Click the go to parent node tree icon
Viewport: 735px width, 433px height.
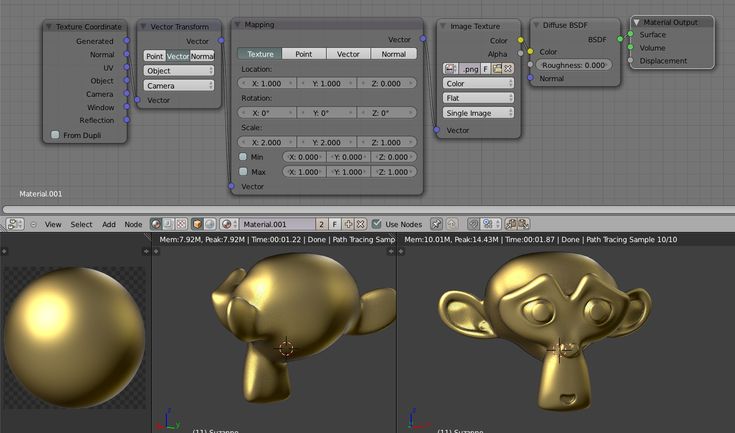pyautogui.click(x=452, y=224)
